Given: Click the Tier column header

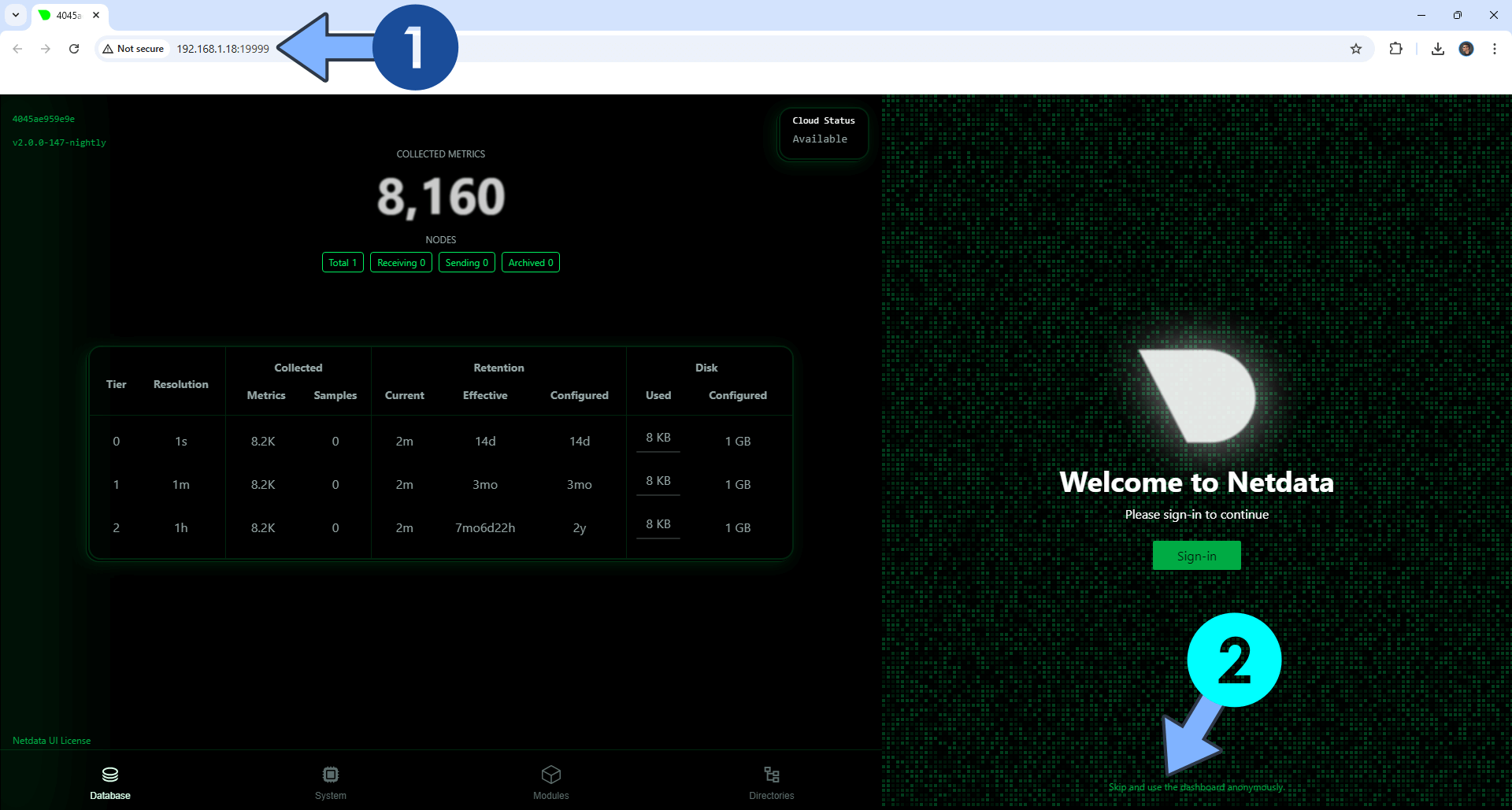Looking at the screenshot, I should click(x=117, y=384).
